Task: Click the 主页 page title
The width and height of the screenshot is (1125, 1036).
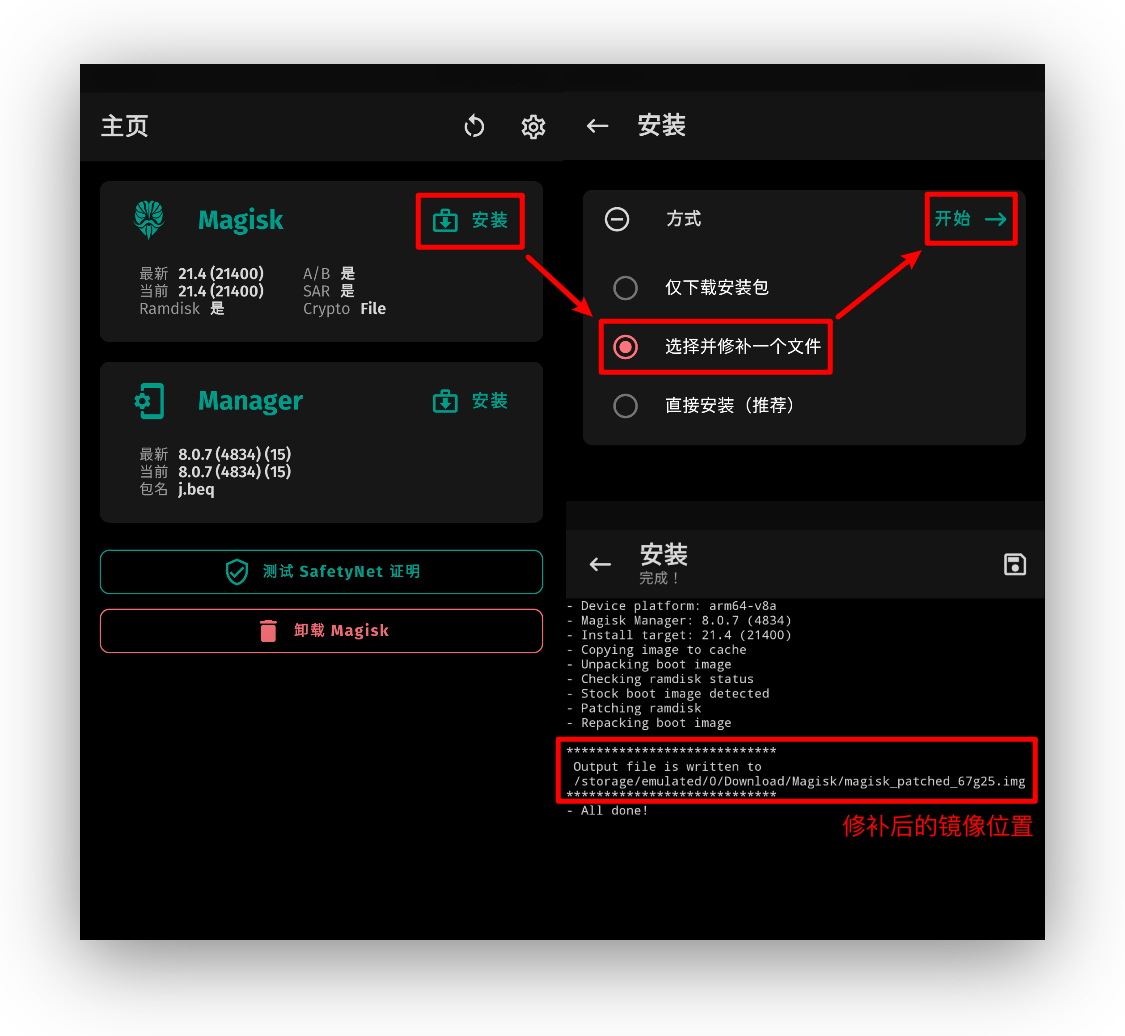Action: click(x=125, y=126)
